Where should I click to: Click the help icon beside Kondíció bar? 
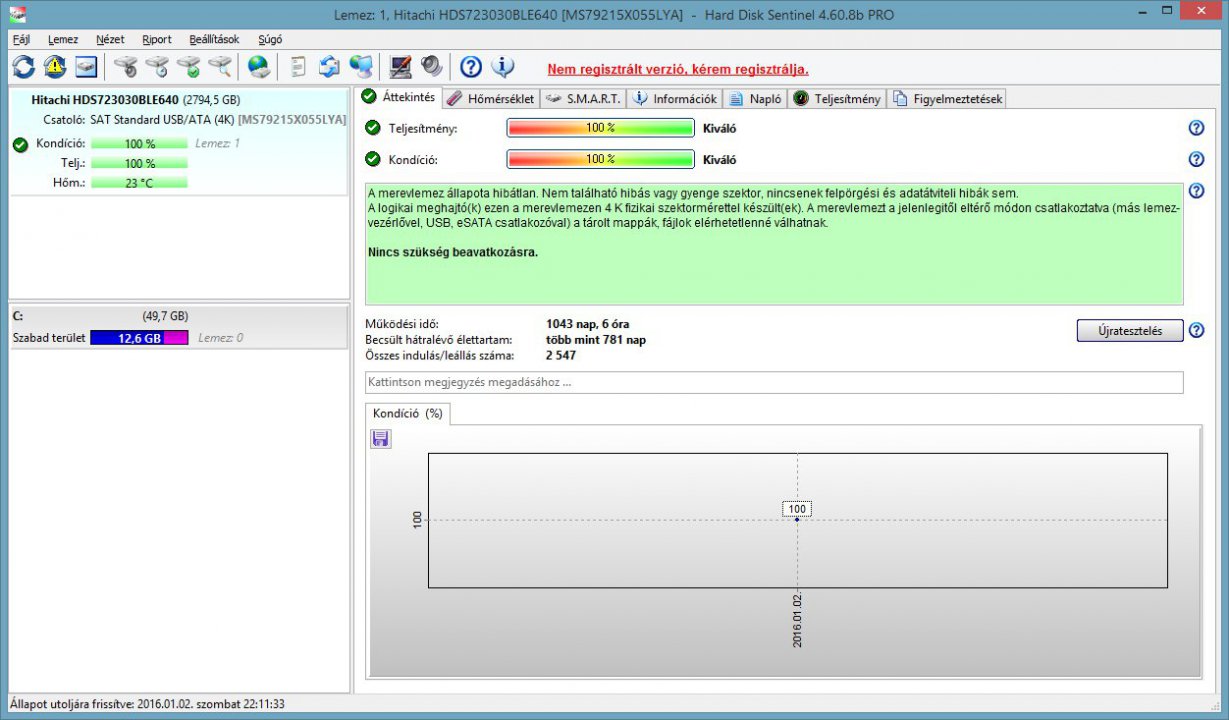point(1195,159)
